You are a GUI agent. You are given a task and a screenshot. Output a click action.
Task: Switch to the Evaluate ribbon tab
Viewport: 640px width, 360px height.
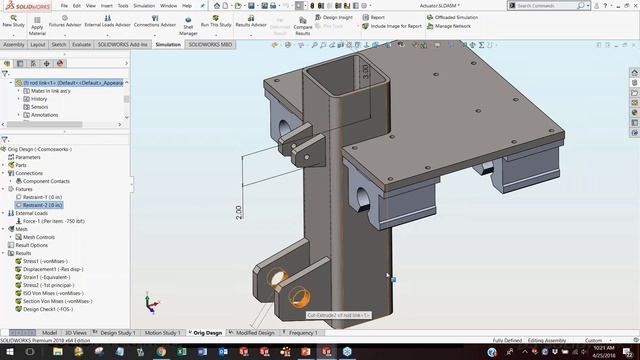point(81,44)
